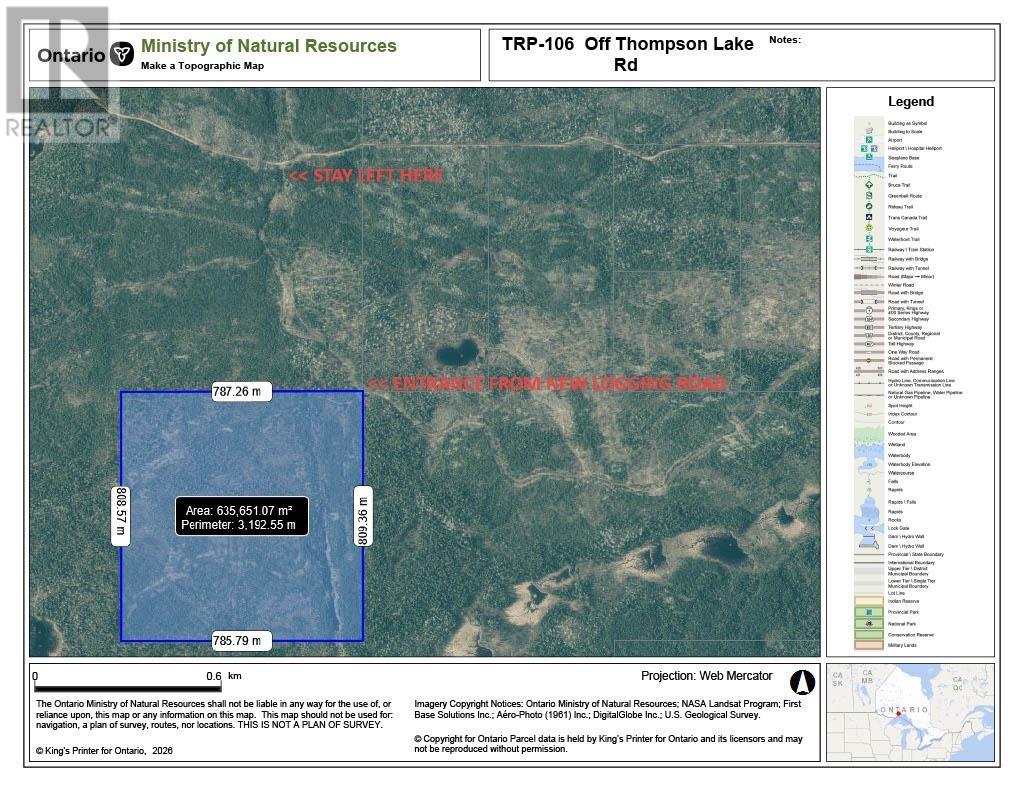This screenshot has width=1024, height=791.
Task: Click the '785.79 m' bottom edge label
Action: coord(242,641)
